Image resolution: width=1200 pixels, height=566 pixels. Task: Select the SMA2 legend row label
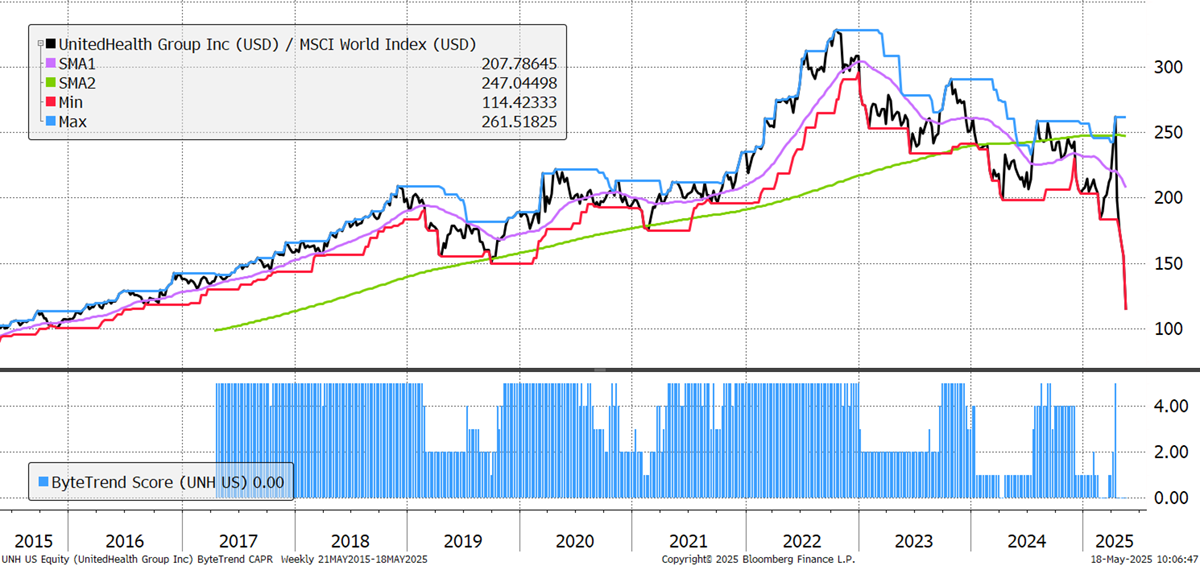click(78, 82)
